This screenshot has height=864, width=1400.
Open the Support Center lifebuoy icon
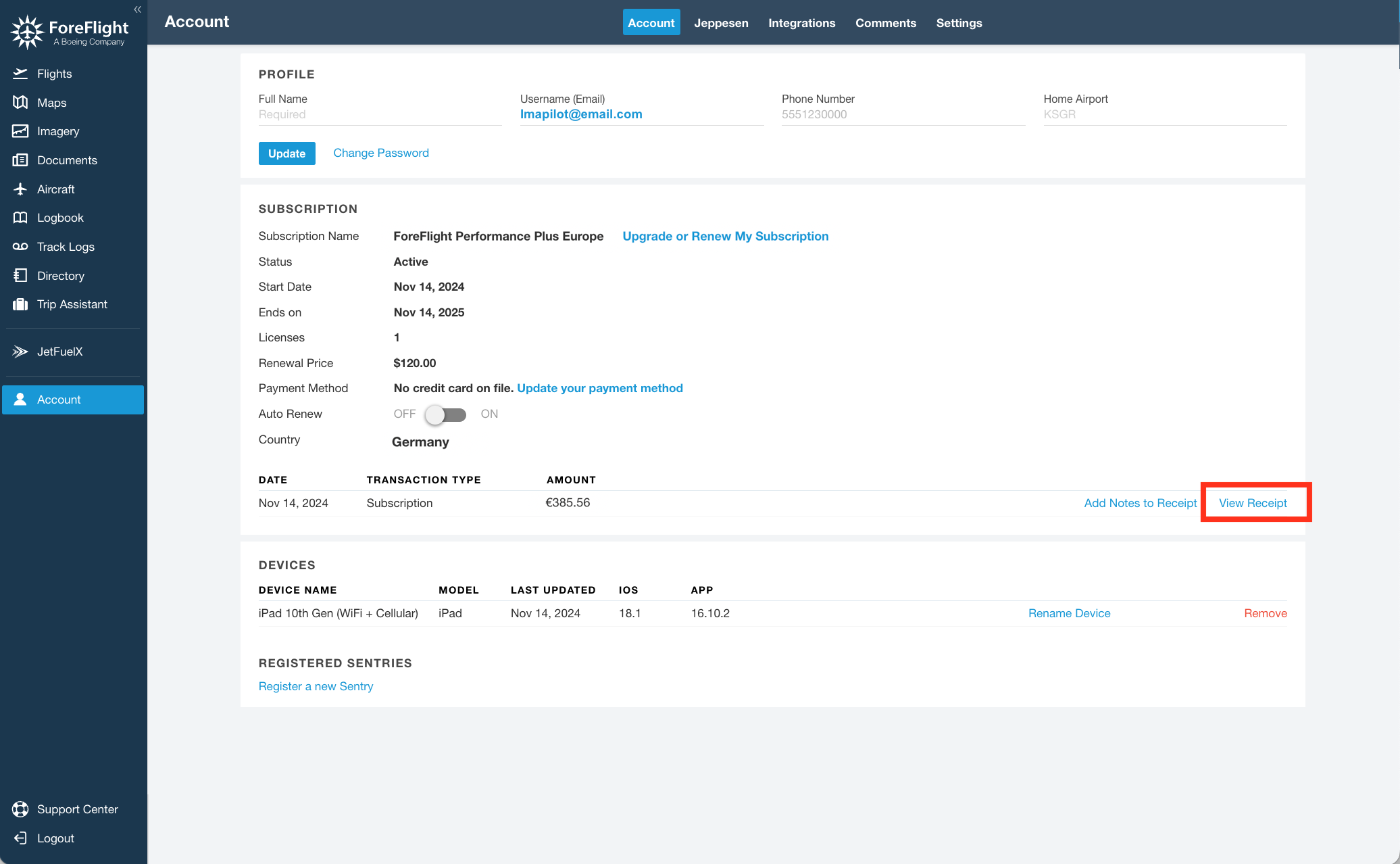tap(20, 809)
